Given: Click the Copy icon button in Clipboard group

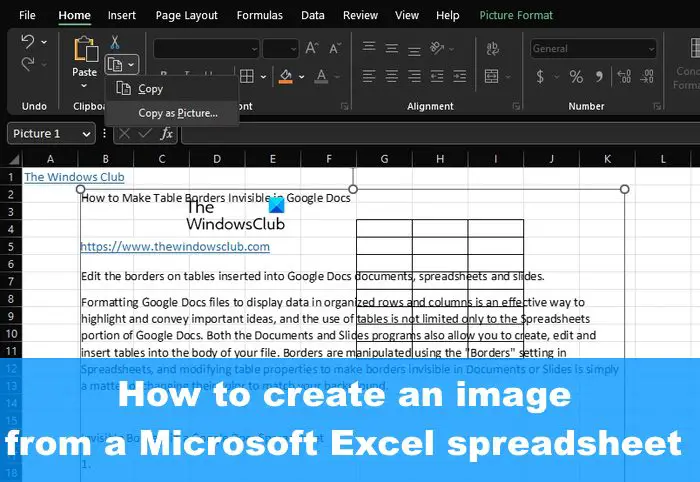Looking at the screenshot, I should coord(115,65).
